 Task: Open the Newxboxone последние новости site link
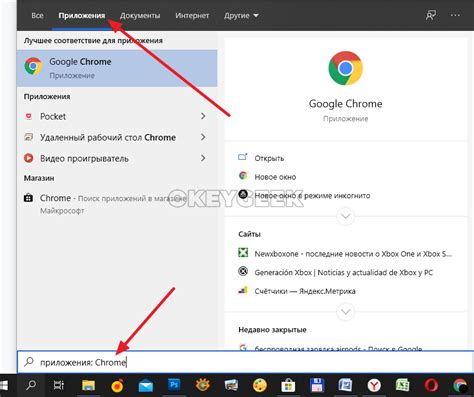tap(353, 254)
